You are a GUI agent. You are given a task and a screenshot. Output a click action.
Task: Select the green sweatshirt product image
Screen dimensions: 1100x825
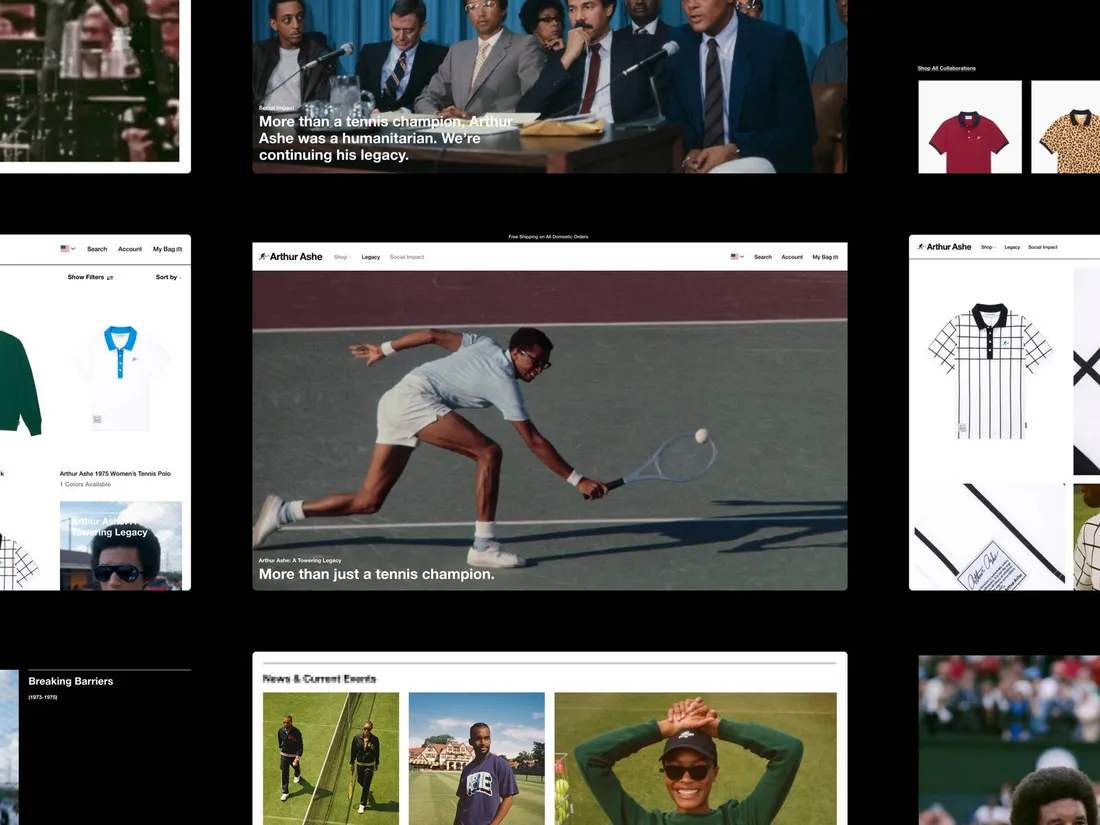click(20, 382)
